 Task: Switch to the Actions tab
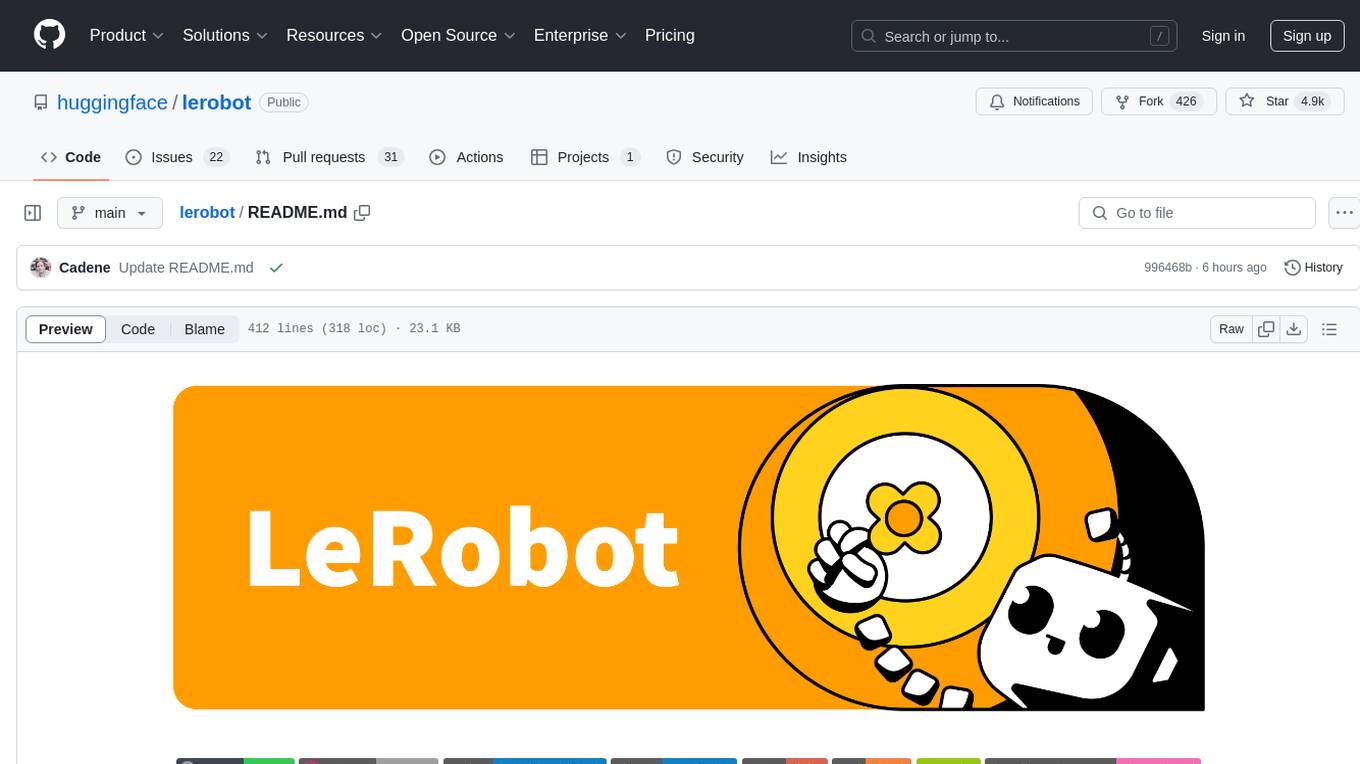pyautogui.click(x=466, y=157)
